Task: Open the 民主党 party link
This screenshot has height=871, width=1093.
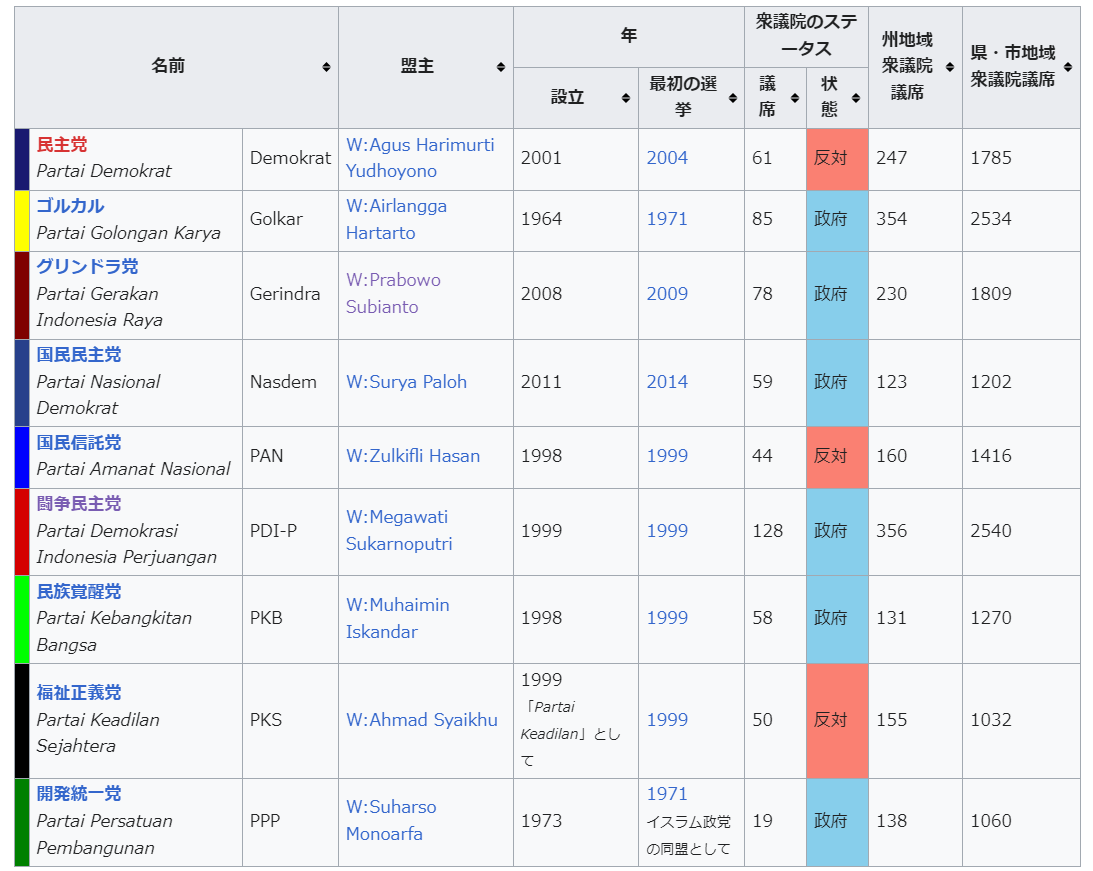Action: pos(62,145)
